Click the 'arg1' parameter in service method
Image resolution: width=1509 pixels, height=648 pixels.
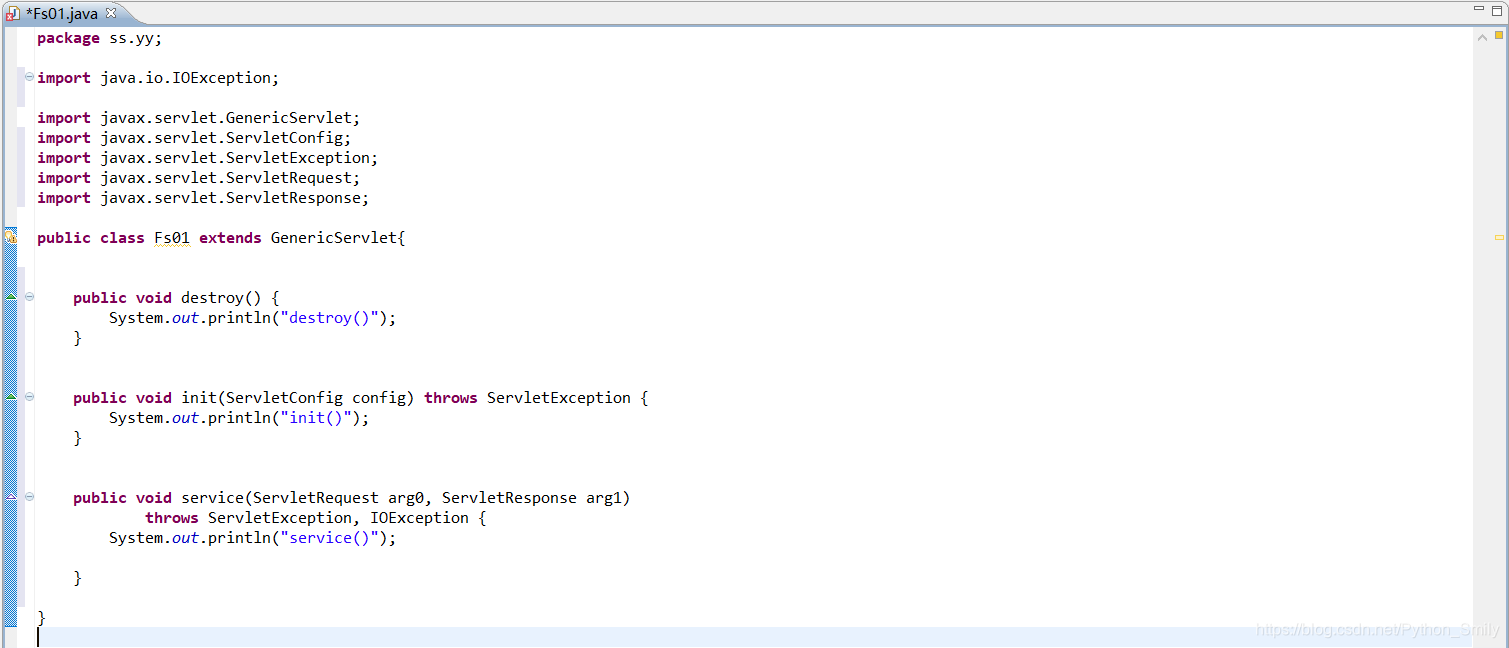click(604, 498)
